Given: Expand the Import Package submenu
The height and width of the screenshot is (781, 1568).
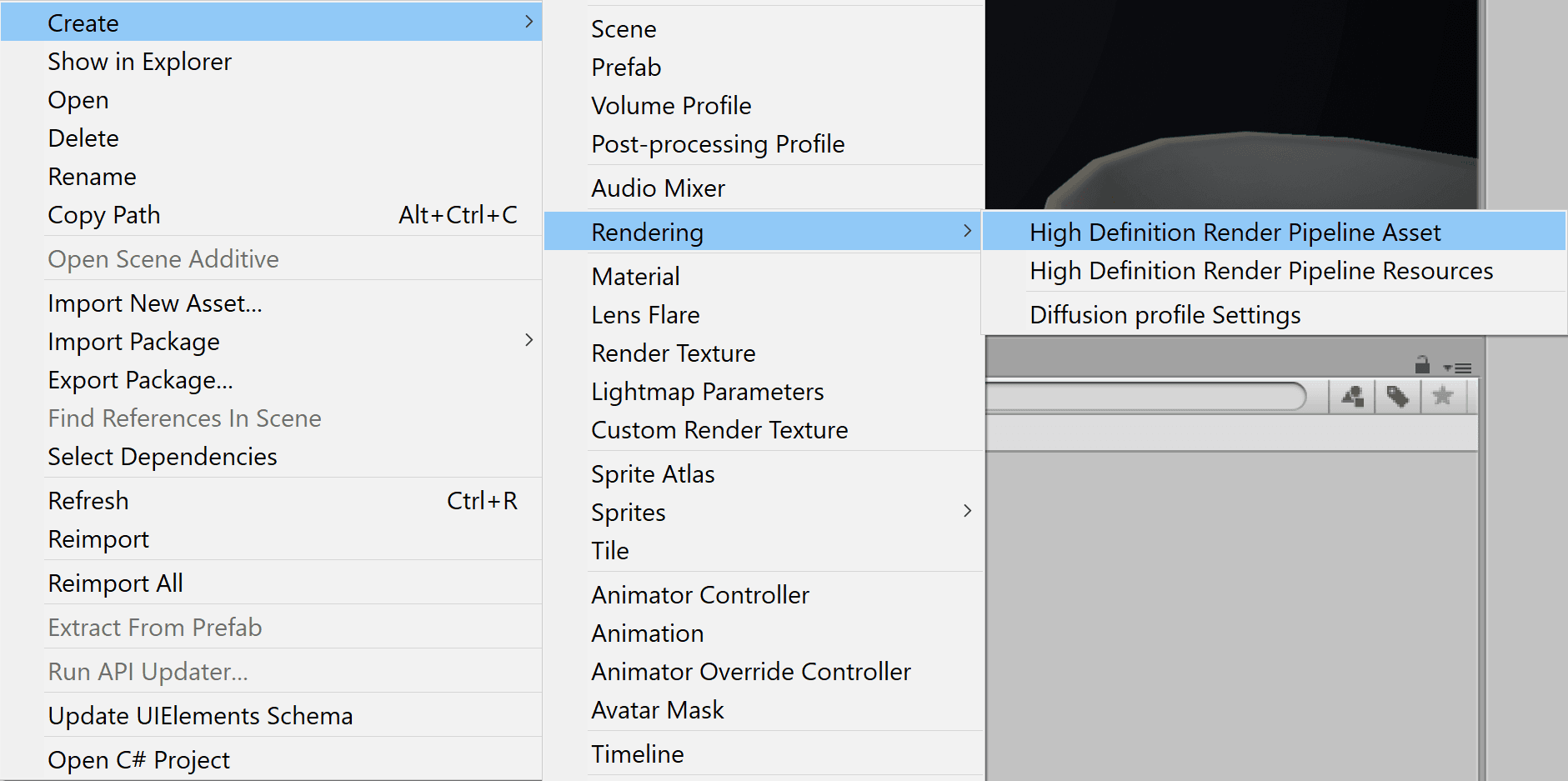Looking at the screenshot, I should tap(529, 341).
